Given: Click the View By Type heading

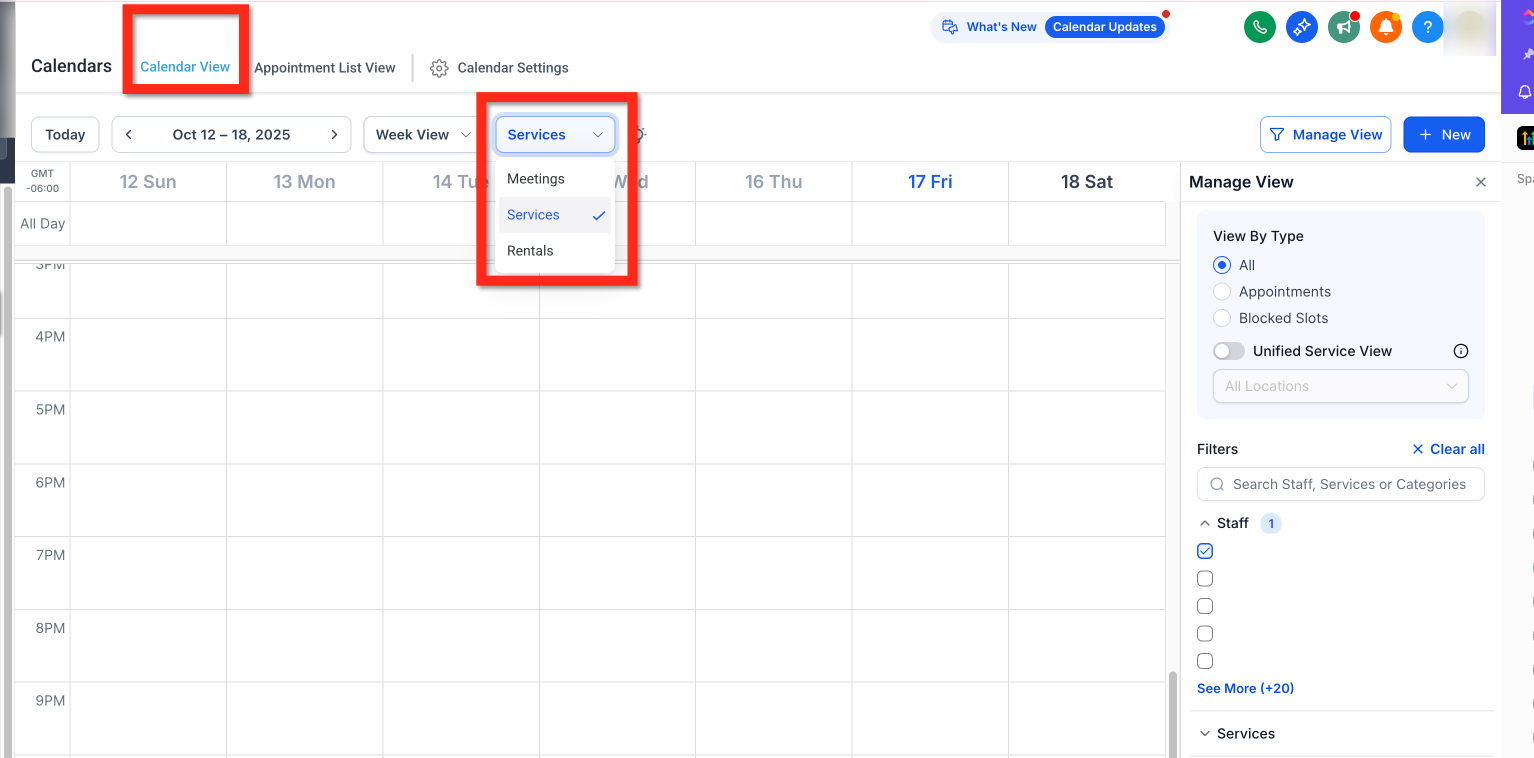Looking at the screenshot, I should (1258, 236).
